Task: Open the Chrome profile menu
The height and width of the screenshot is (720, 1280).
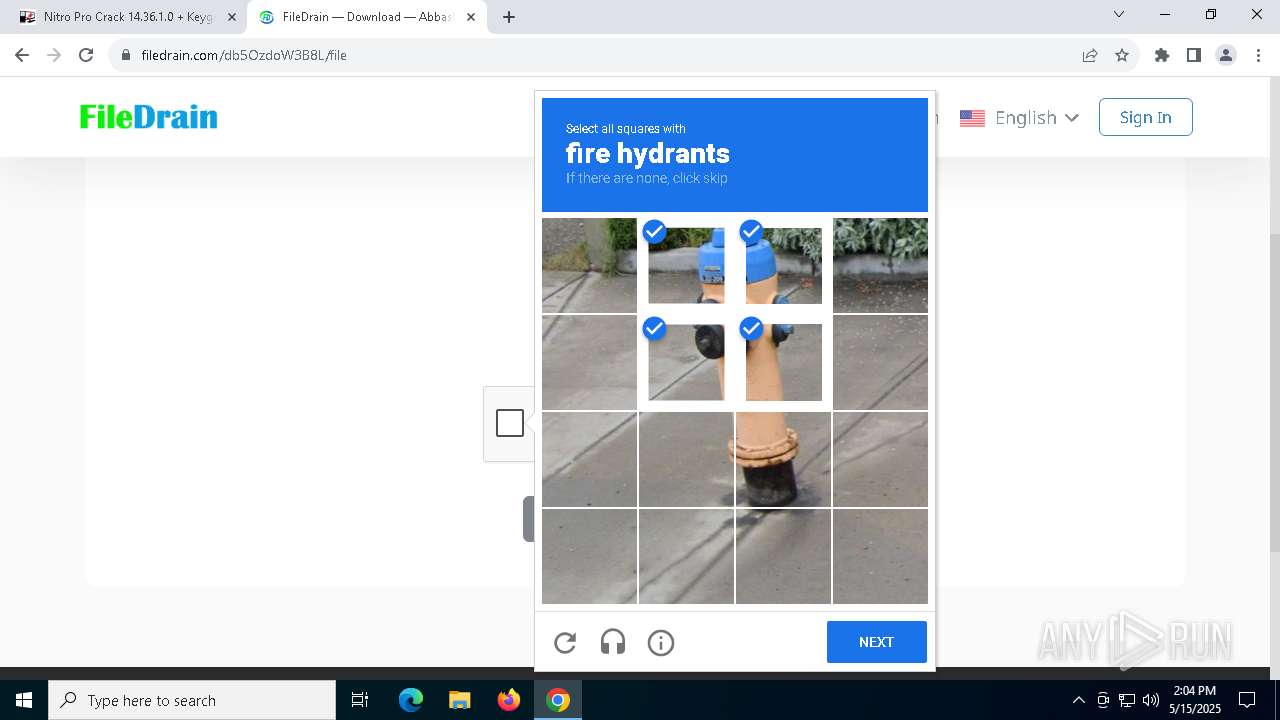Action: [1226, 55]
